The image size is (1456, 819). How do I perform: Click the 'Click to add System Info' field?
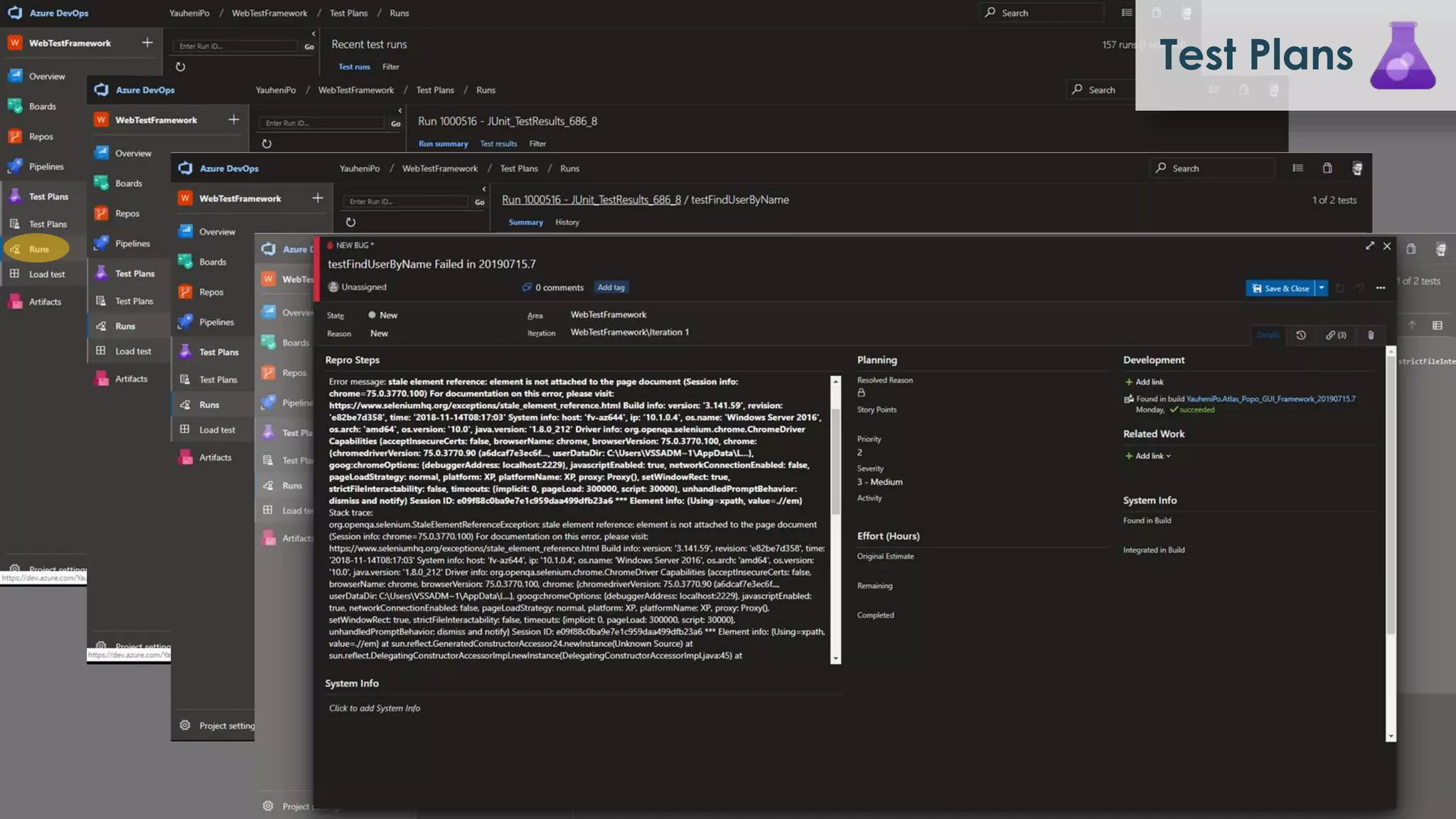[x=375, y=708]
